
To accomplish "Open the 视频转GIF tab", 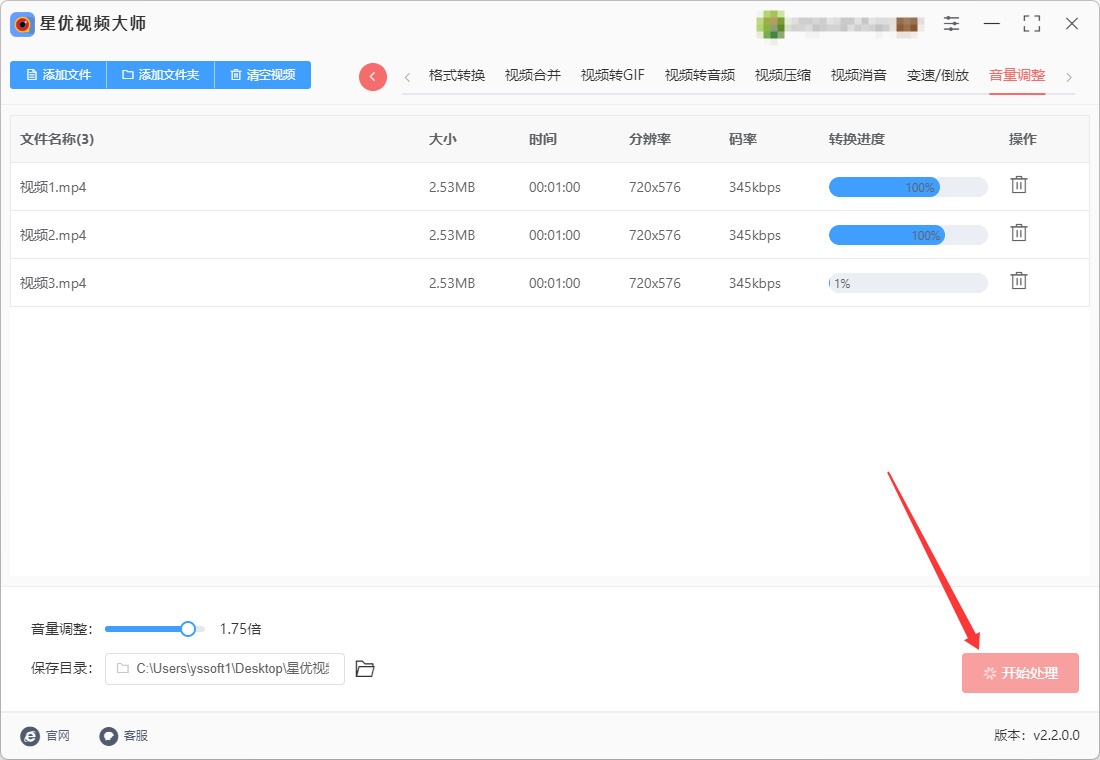I will pos(612,75).
